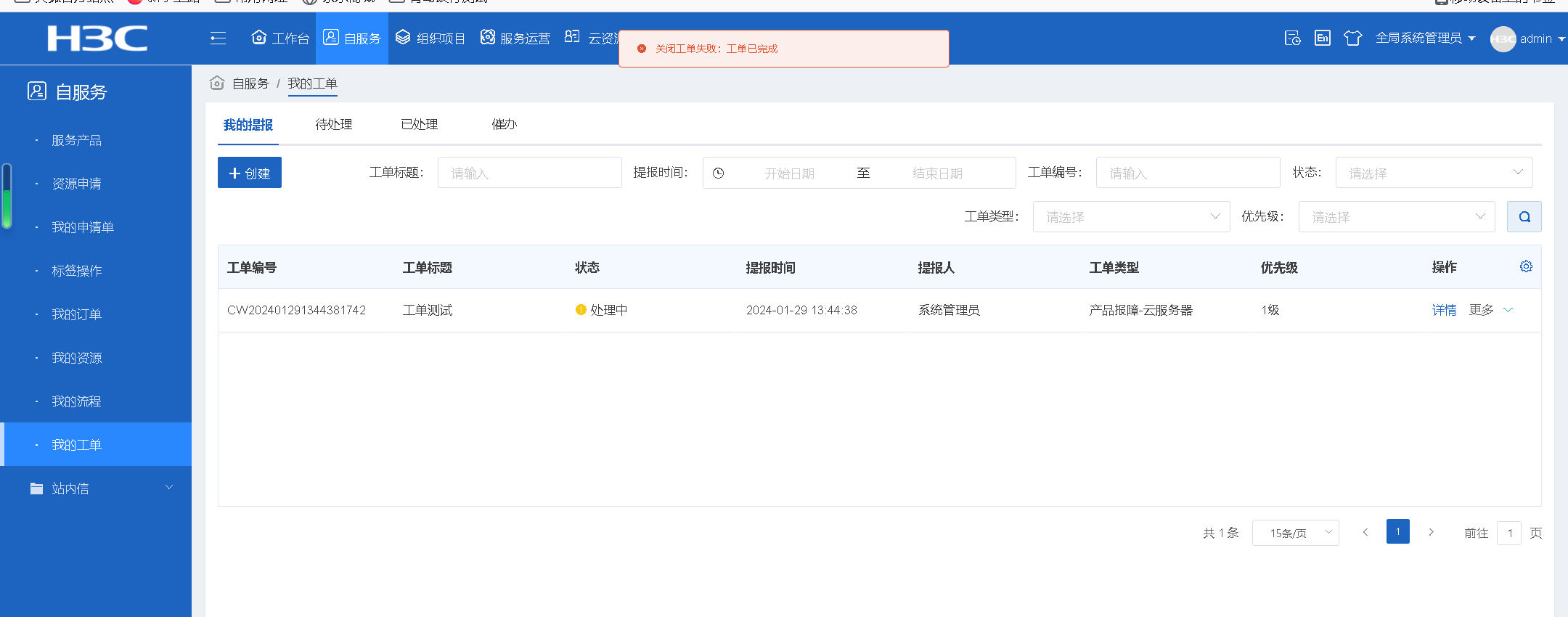1568x617 pixels.
Task: Open the 15条/页 page size dropdown
Action: (1296, 533)
